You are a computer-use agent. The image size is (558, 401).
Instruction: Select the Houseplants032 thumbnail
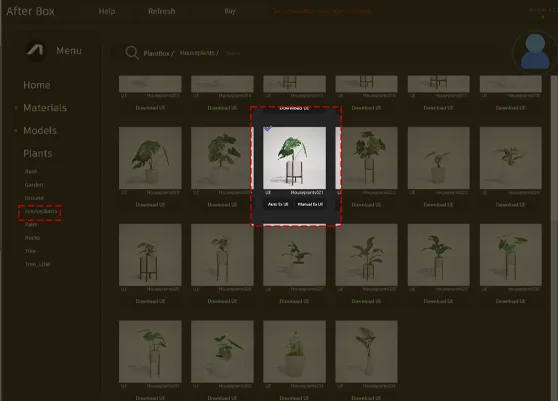click(222, 352)
